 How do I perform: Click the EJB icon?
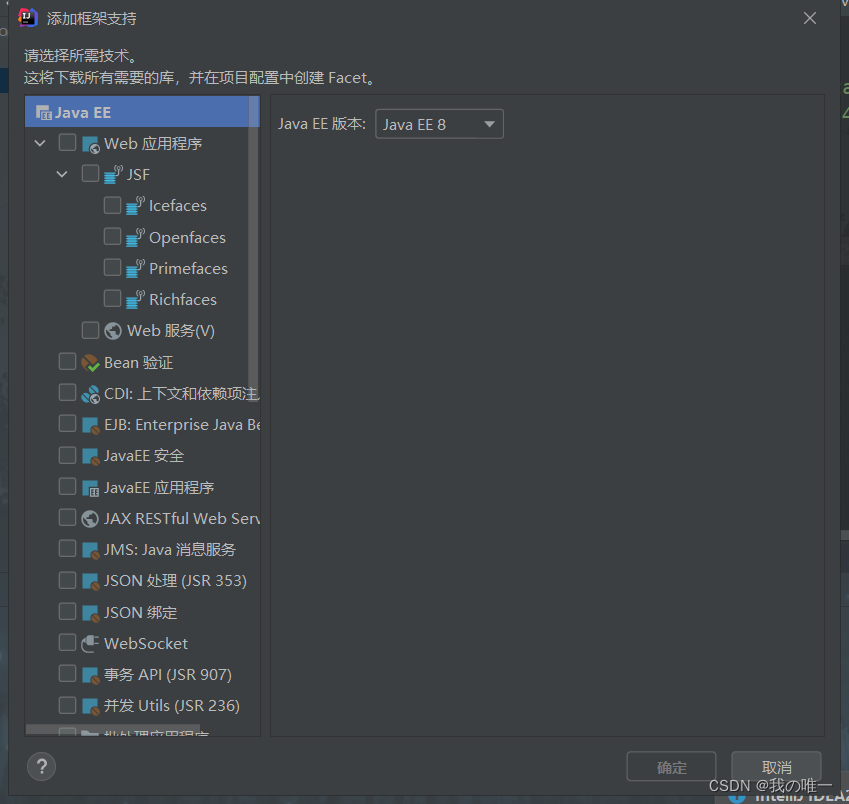click(90, 425)
